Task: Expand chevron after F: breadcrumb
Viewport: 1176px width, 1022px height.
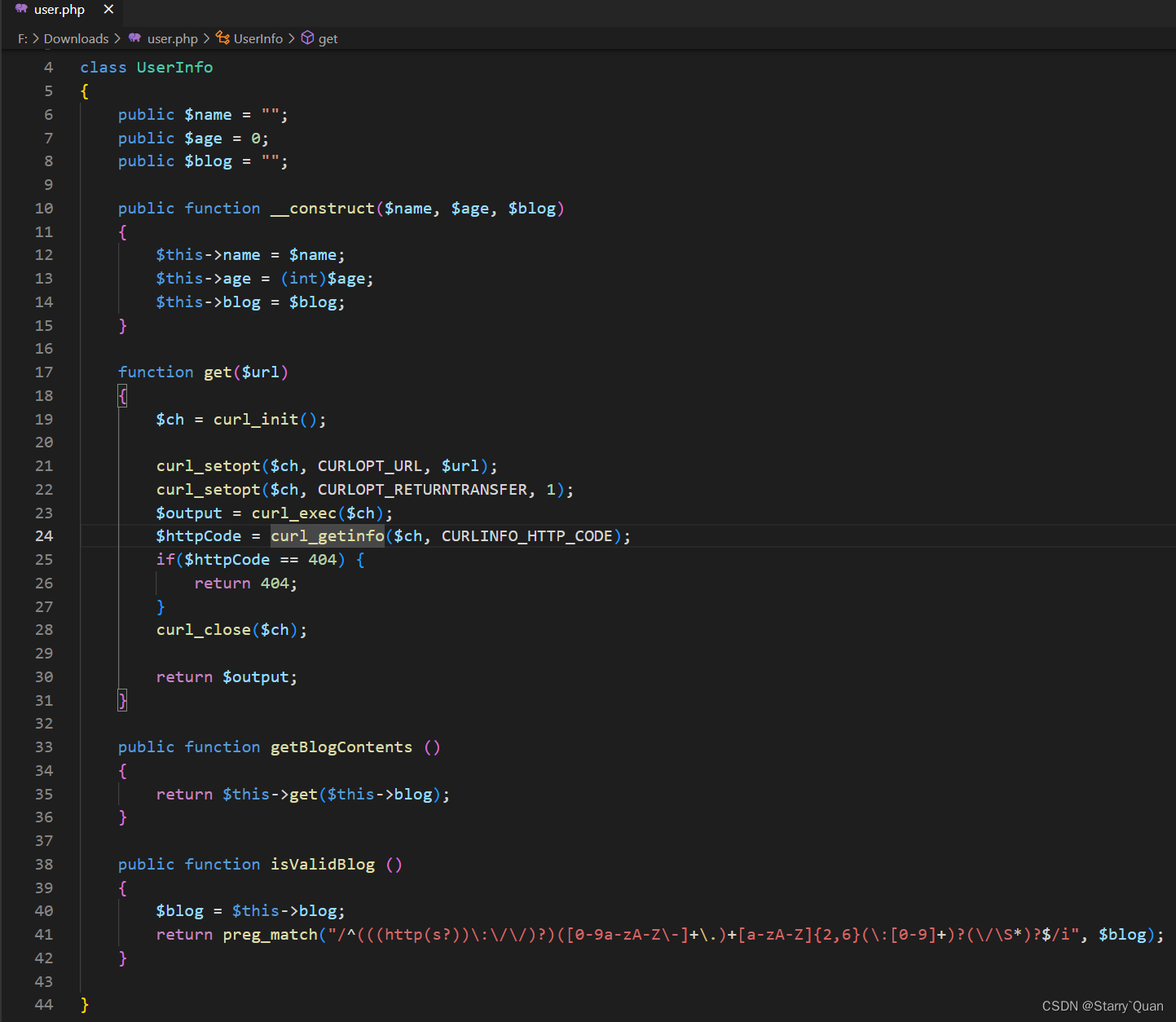Action: 35,38
